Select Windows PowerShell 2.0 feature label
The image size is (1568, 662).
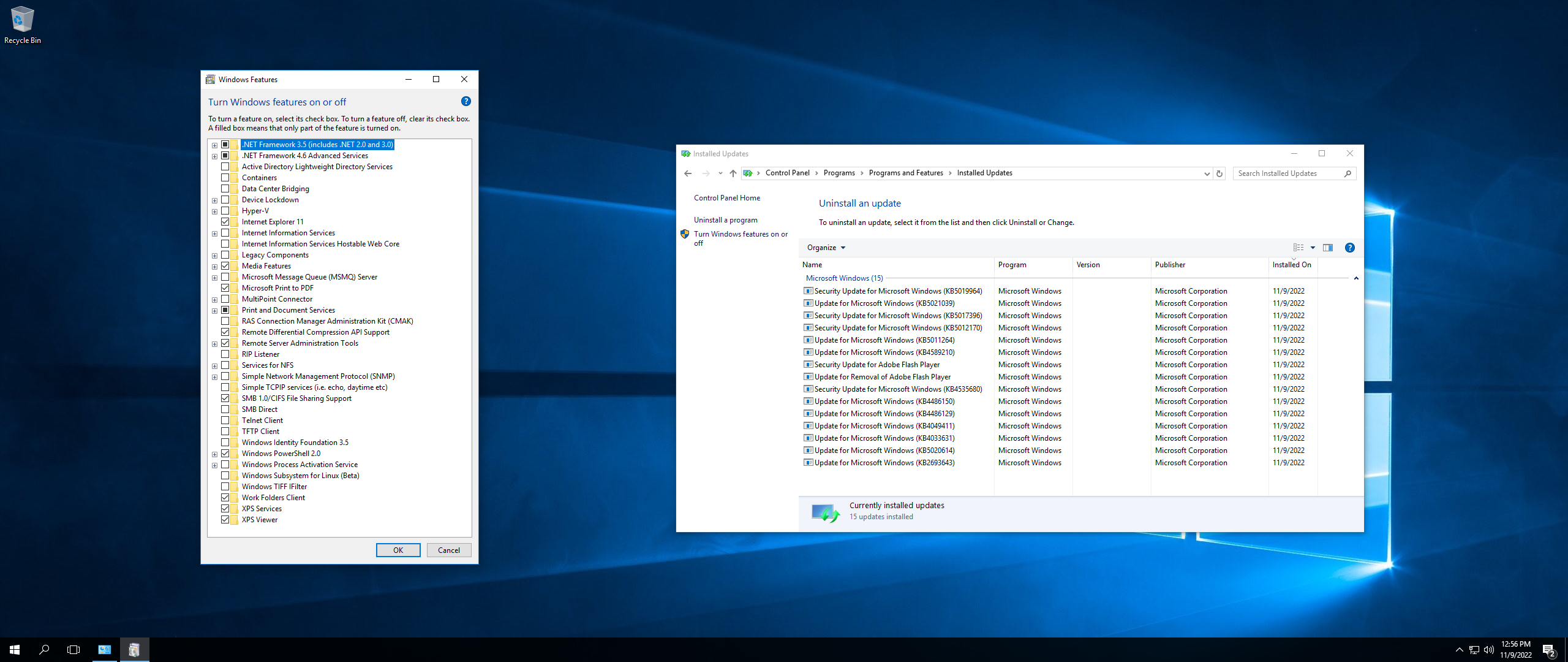click(281, 454)
